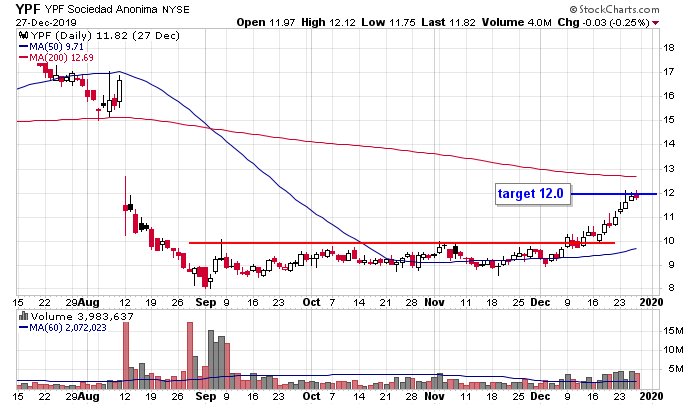Click the 'Sep' label on price axis
This screenshot has width=700, height=405.
[x=206, y=302]
